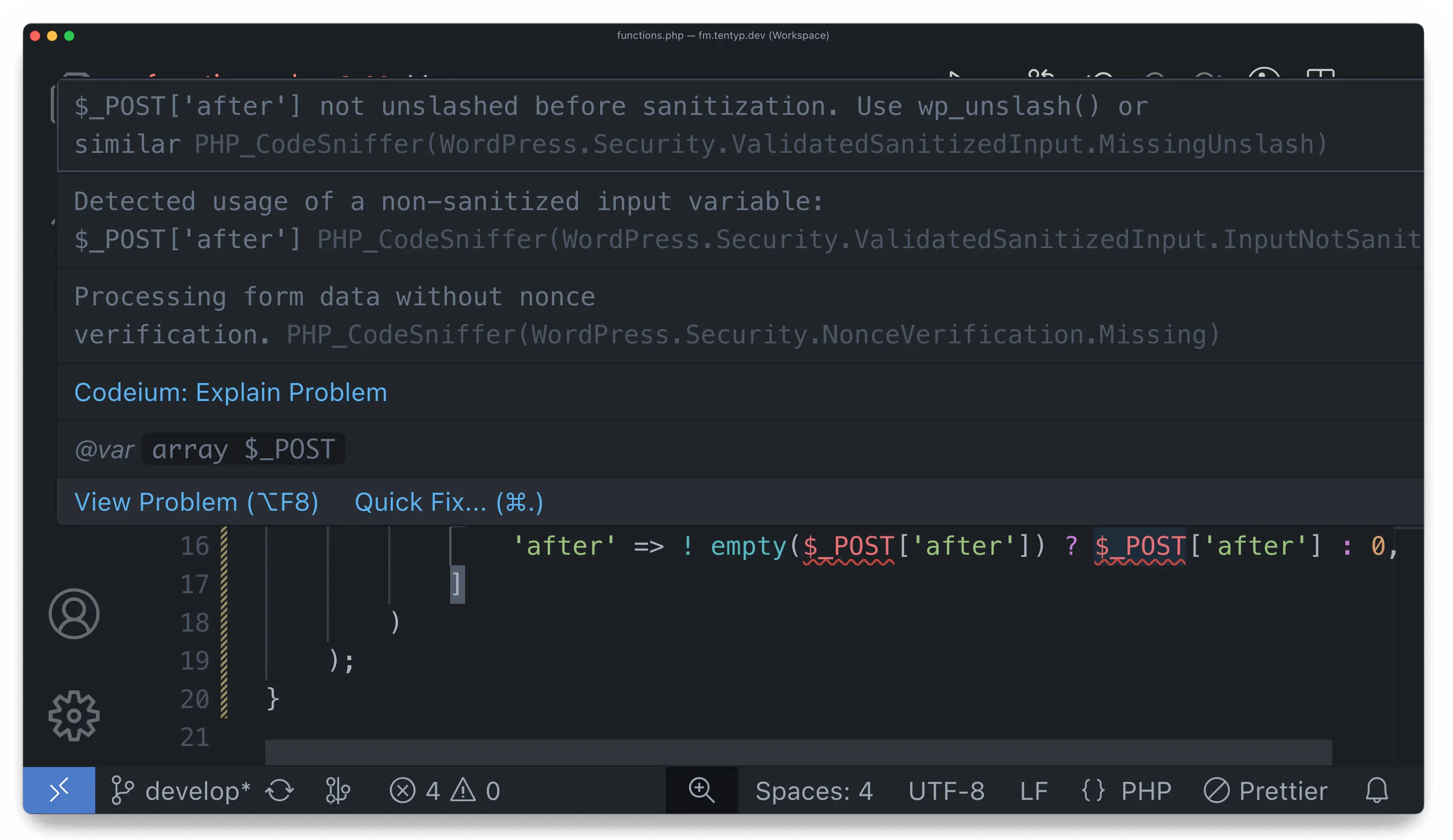Open the warnings count (0) indicator
This screenshot has width=1453, height=840.
(x=476, y=791)
